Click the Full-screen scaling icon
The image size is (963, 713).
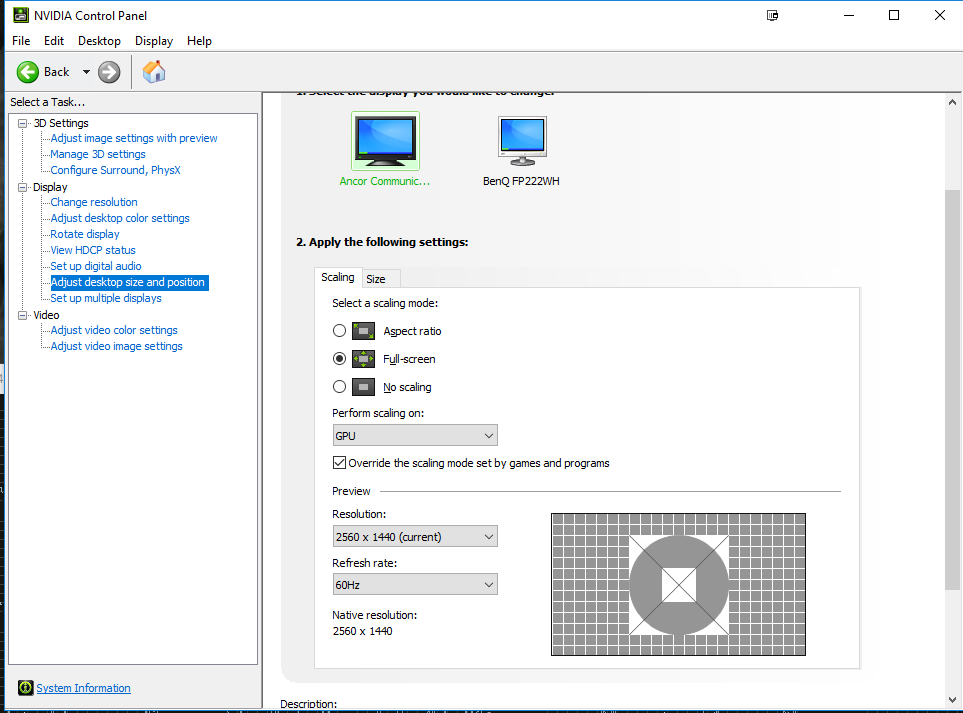click(363, 359)
